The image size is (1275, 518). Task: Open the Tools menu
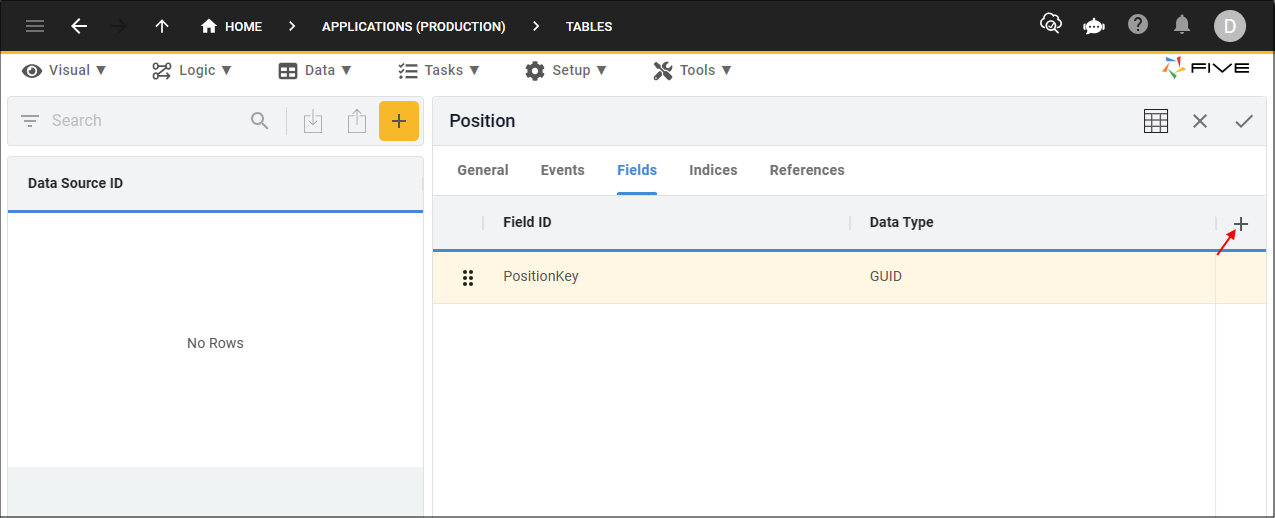(692, 70)
